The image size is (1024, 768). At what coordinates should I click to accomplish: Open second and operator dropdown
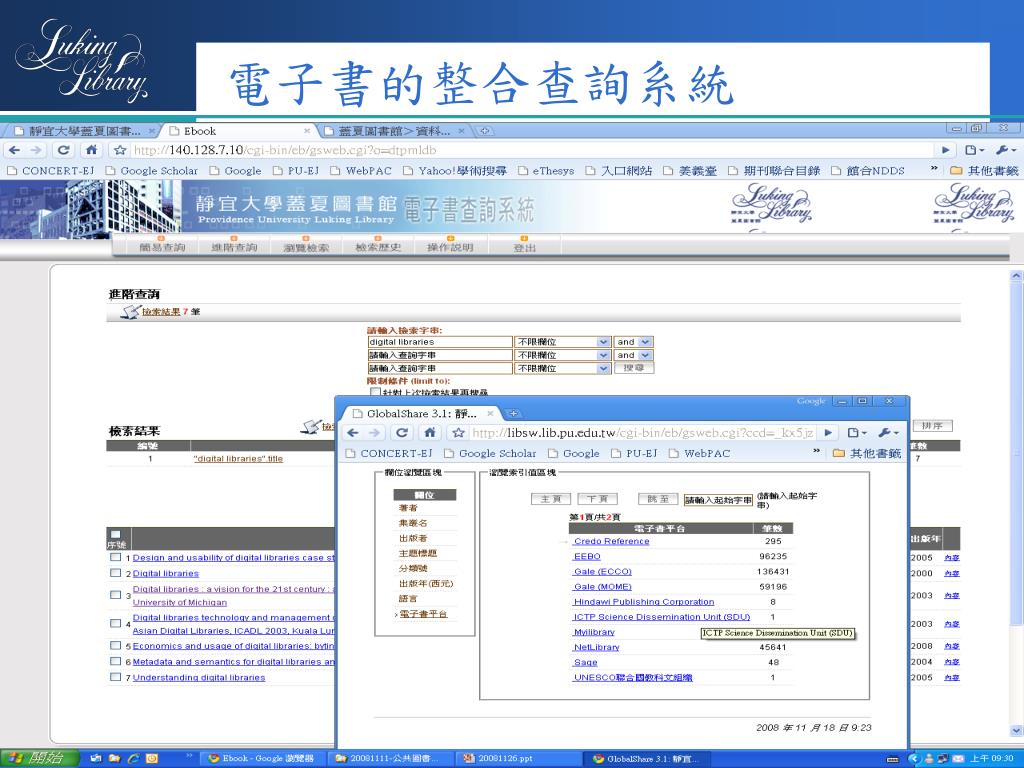pyautogui.click(x=633, y=355)
